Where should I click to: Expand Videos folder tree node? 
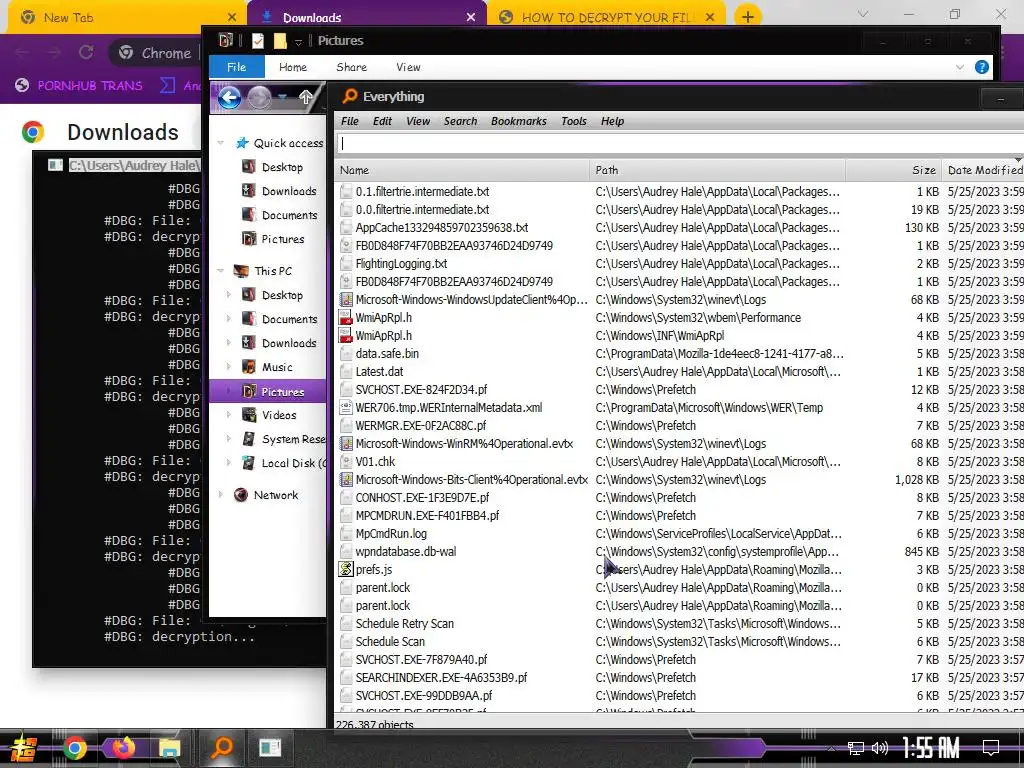[x=229, y=415]
